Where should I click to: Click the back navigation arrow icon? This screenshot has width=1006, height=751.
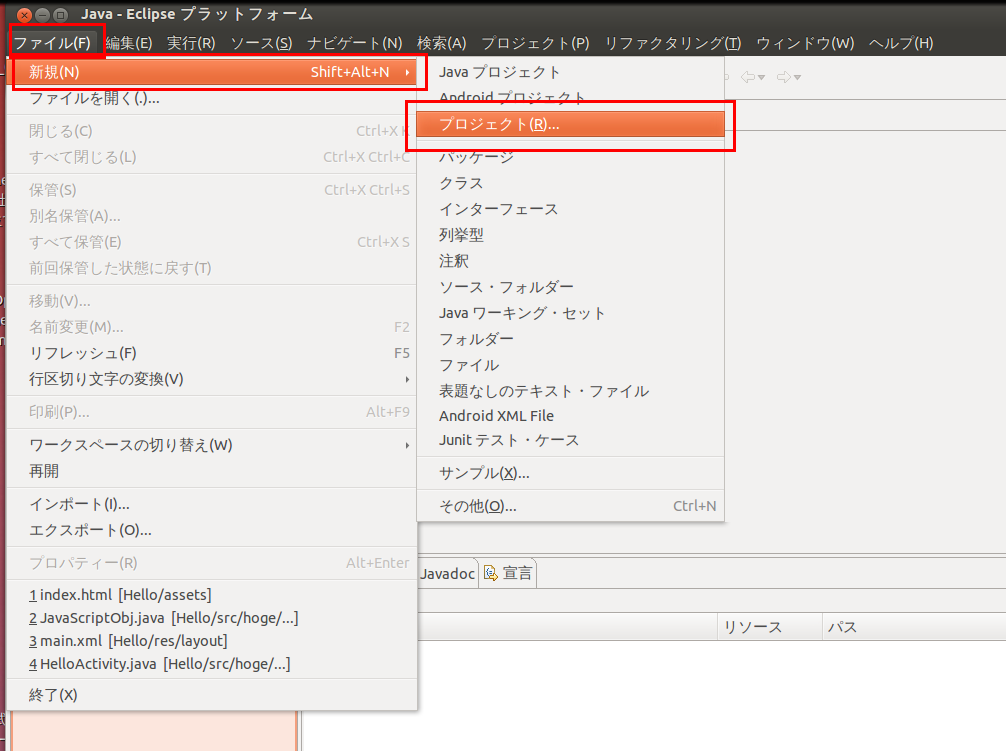[747, 78]
